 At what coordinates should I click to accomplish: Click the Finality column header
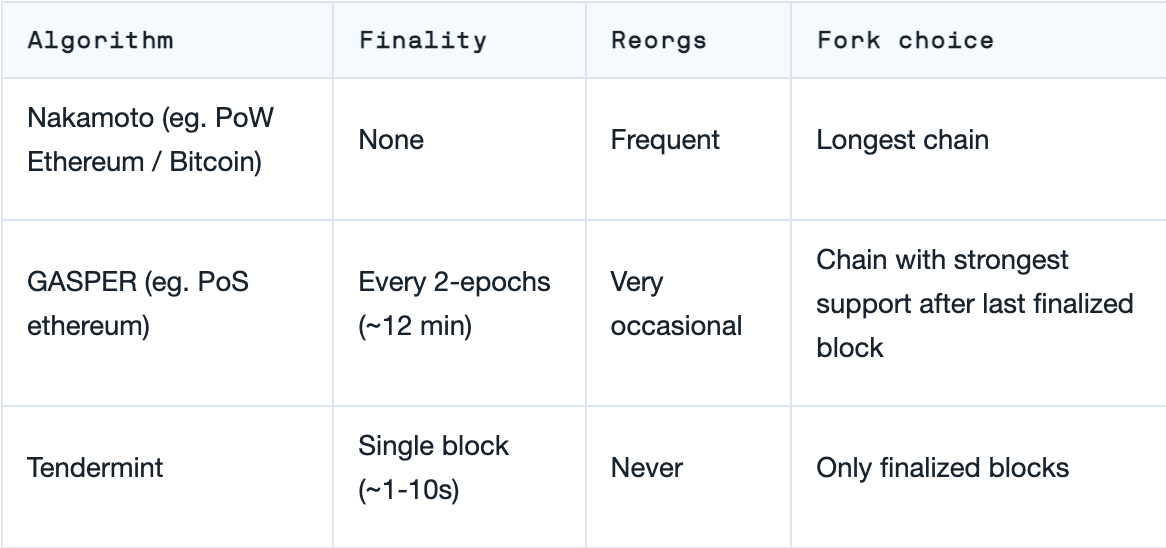422,41
